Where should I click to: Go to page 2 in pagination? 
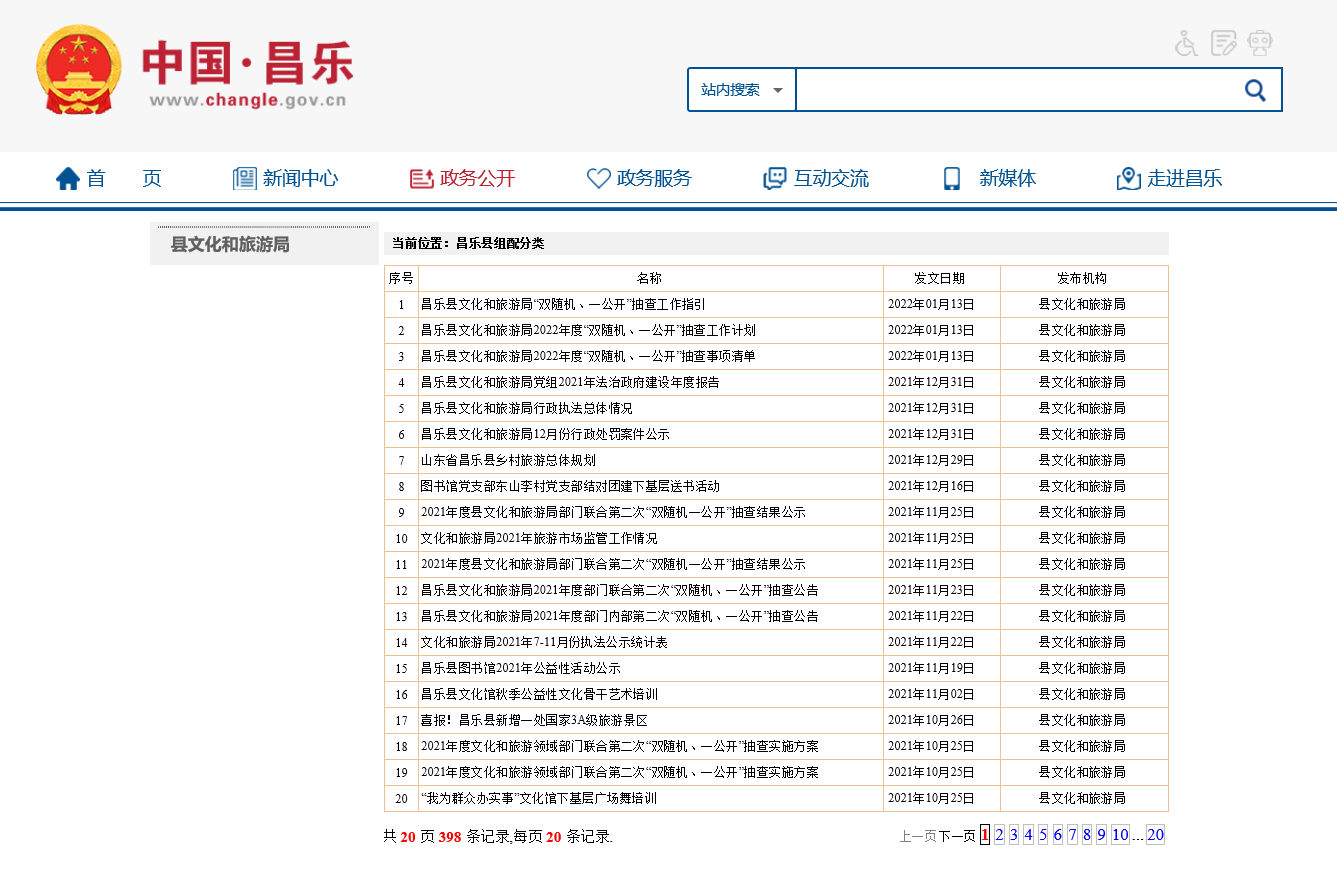[999, 835]
